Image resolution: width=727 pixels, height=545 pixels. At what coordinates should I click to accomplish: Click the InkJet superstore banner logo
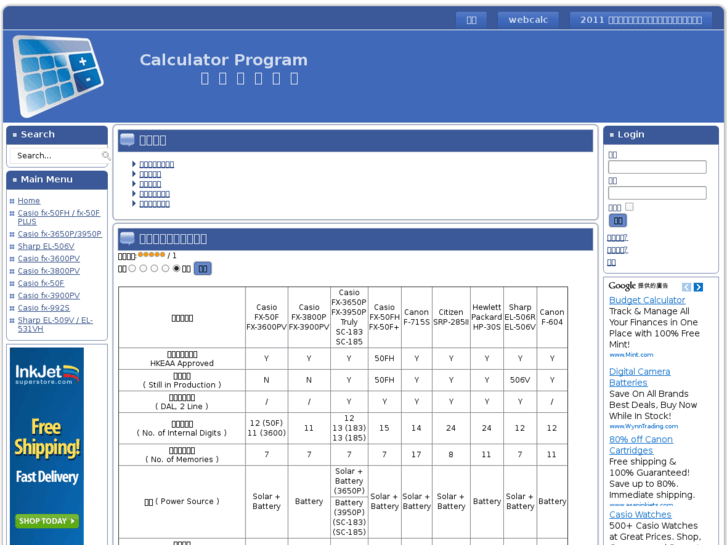tap(47, 375)
